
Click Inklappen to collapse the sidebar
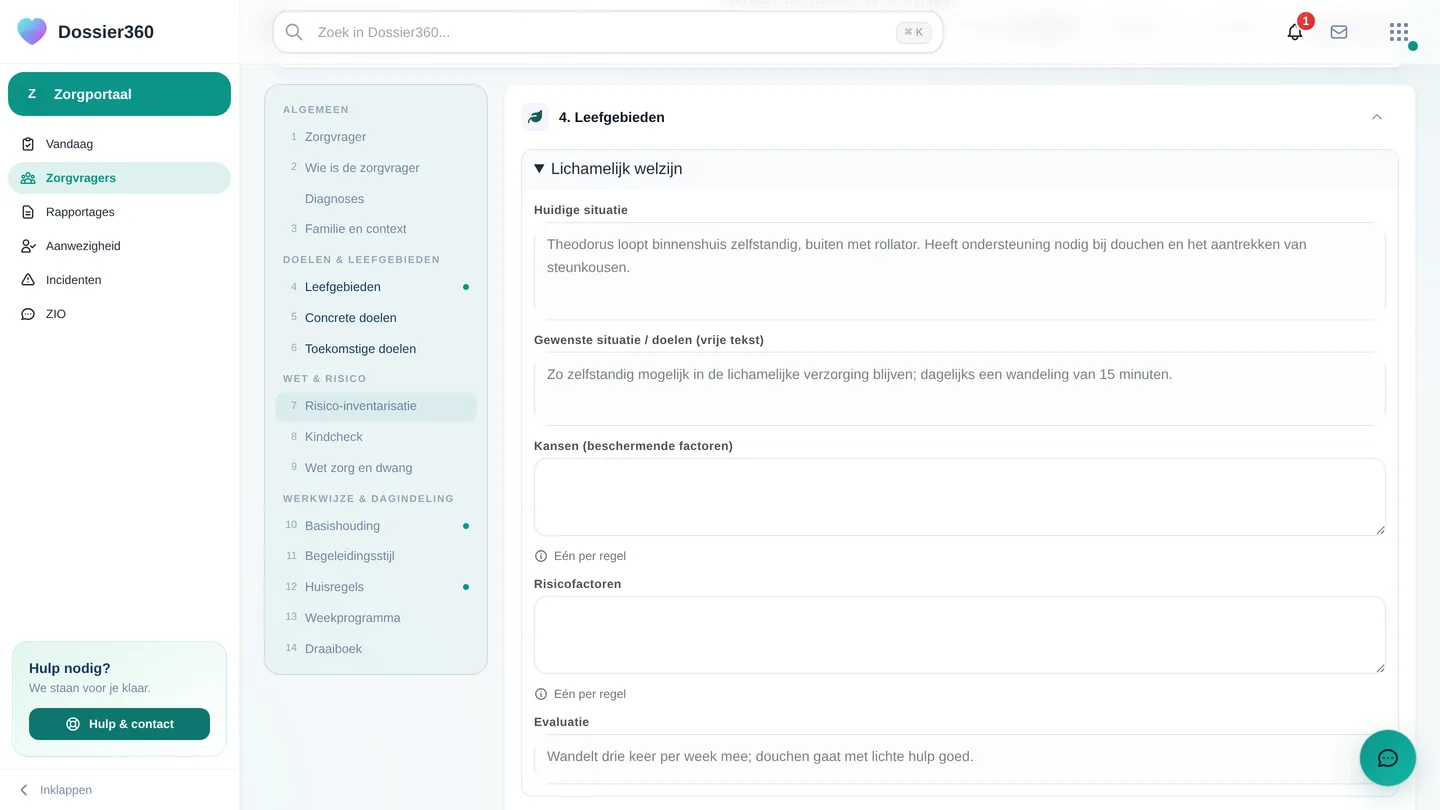56,790
